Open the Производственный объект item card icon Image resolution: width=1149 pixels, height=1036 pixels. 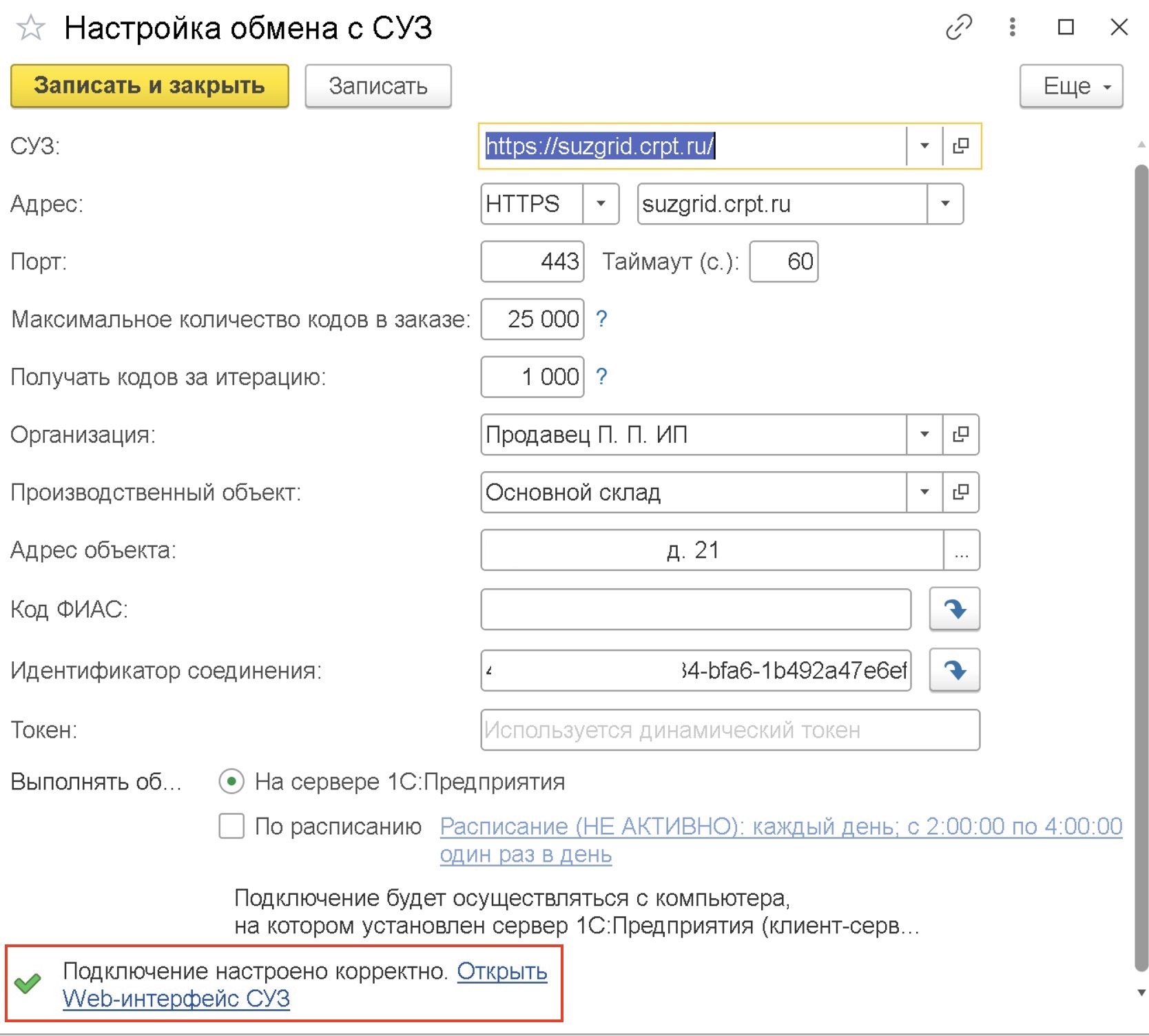coord(960,492)
